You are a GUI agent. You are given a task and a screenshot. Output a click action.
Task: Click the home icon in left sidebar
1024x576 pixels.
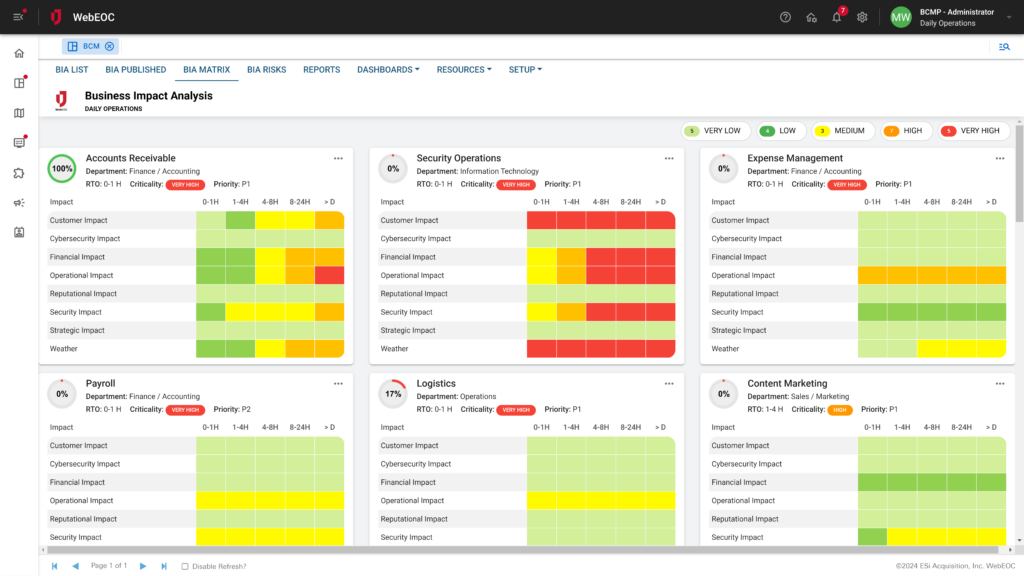click(19, 53)
